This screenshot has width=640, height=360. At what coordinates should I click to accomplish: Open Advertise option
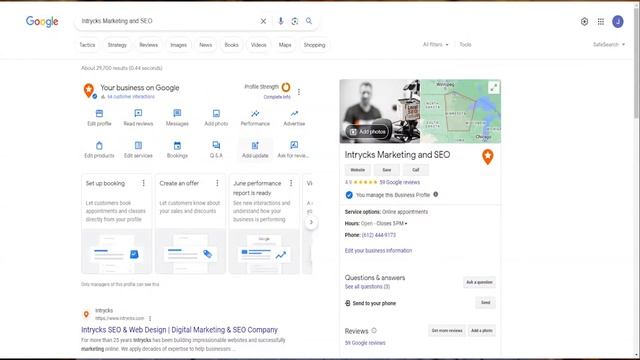(294, 118)
